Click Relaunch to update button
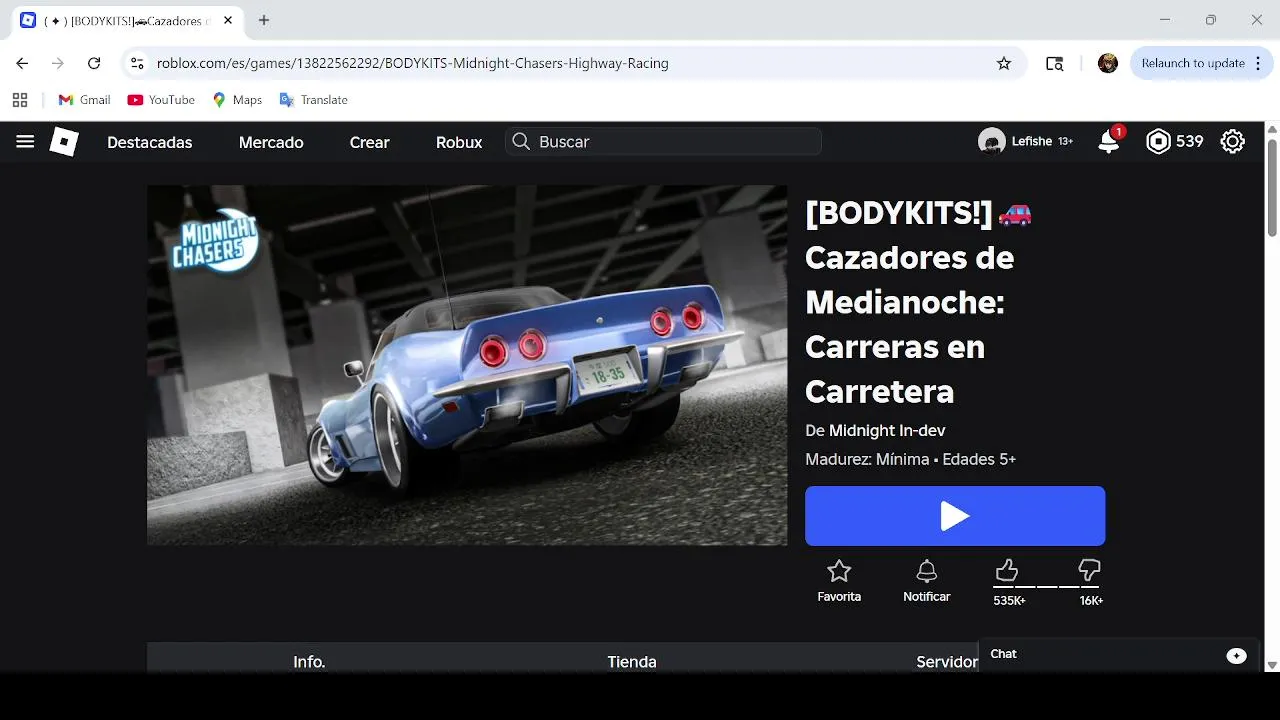 (1193, 63)
